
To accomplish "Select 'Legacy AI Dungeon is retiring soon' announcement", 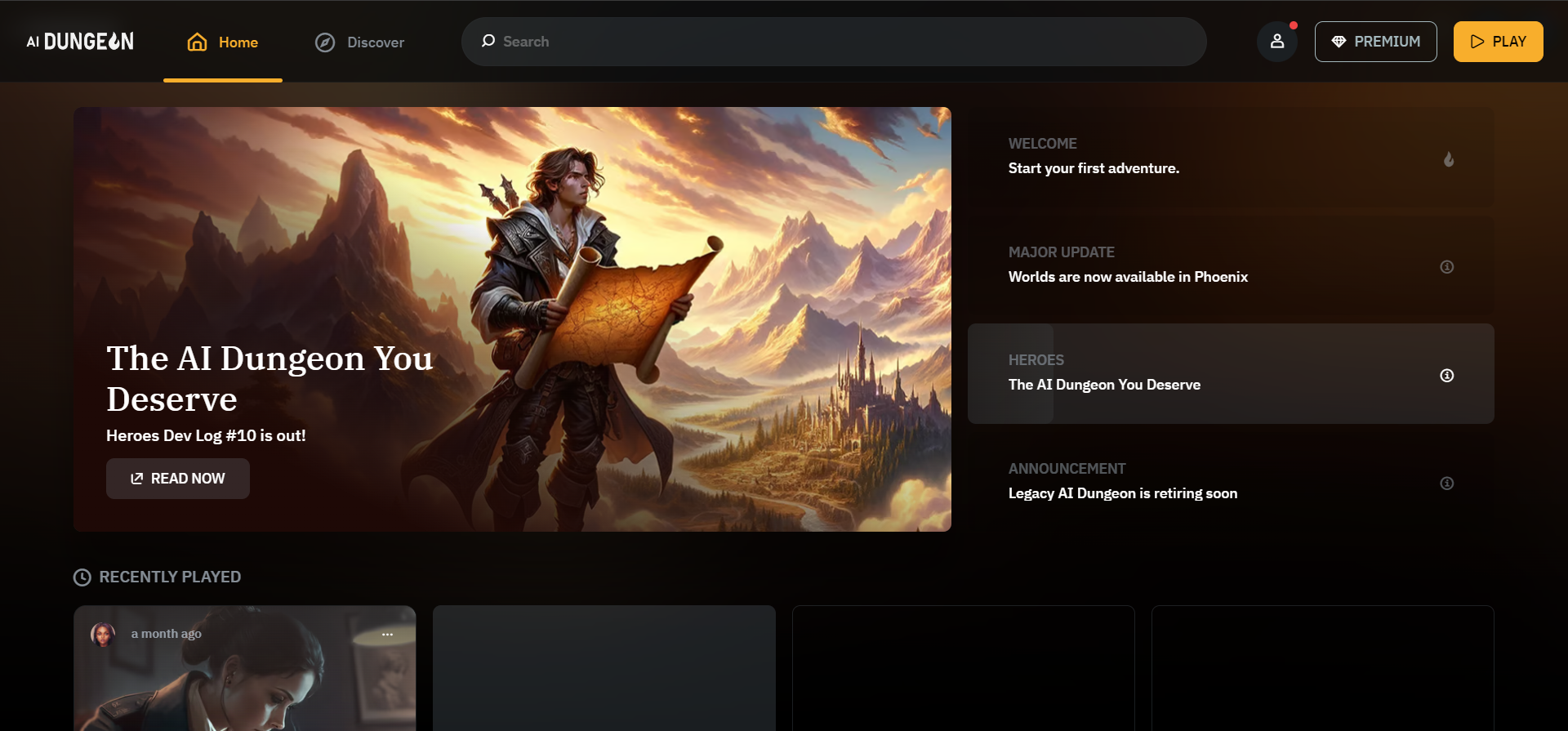I will click(1231, 482).
